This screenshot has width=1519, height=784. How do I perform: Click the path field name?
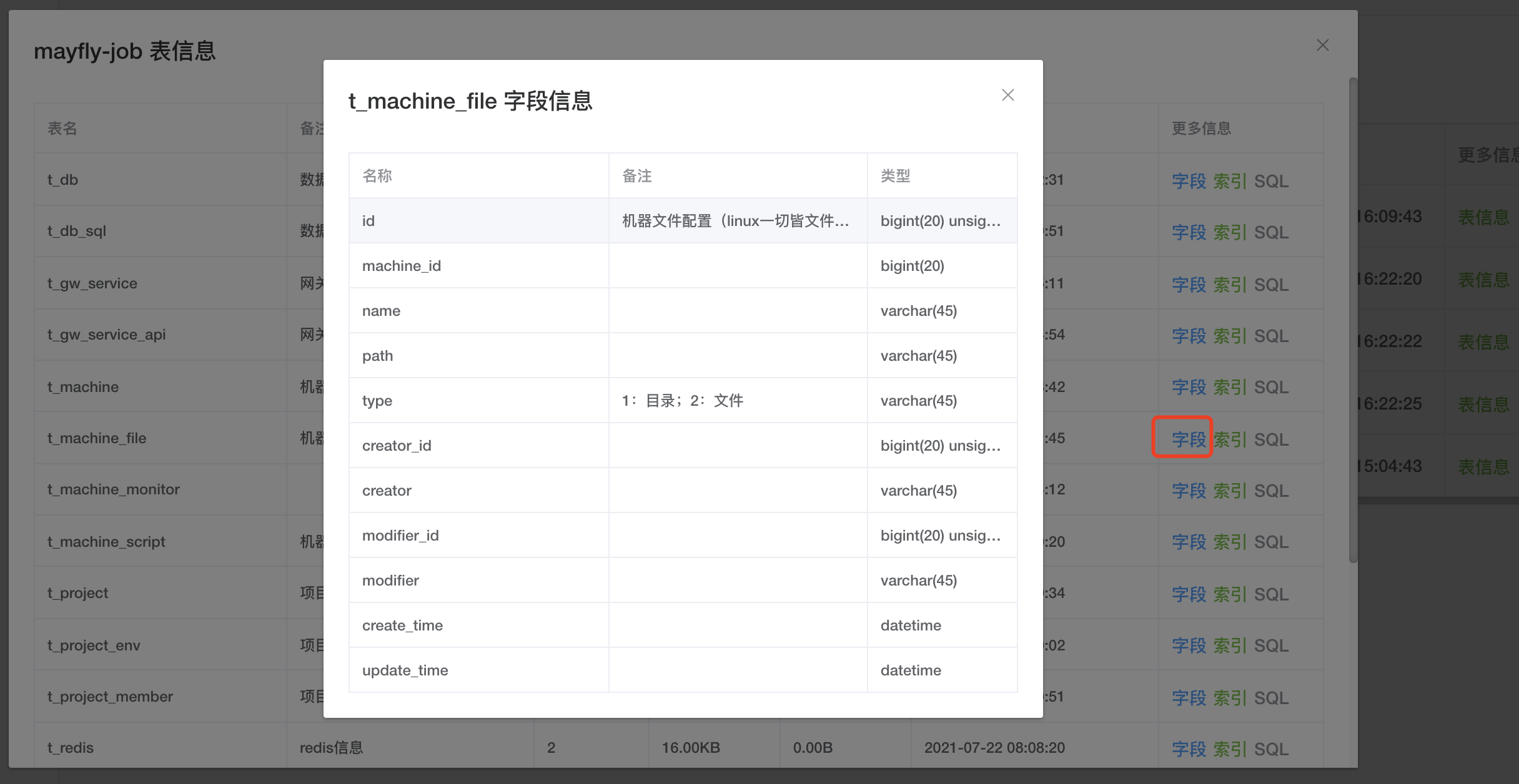[x=378, y=356]
